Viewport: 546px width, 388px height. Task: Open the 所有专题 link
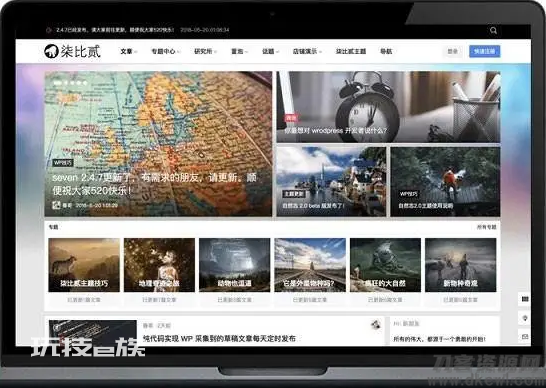pyautogui.click(x=486, y=227)
